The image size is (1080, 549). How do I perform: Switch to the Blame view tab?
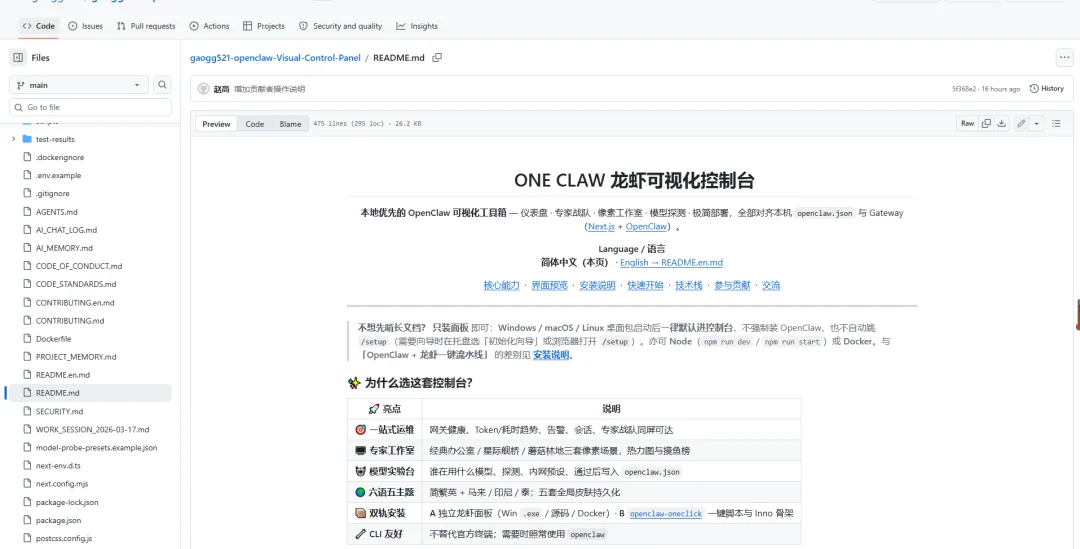pyautogui.click(x=290, y=124)
